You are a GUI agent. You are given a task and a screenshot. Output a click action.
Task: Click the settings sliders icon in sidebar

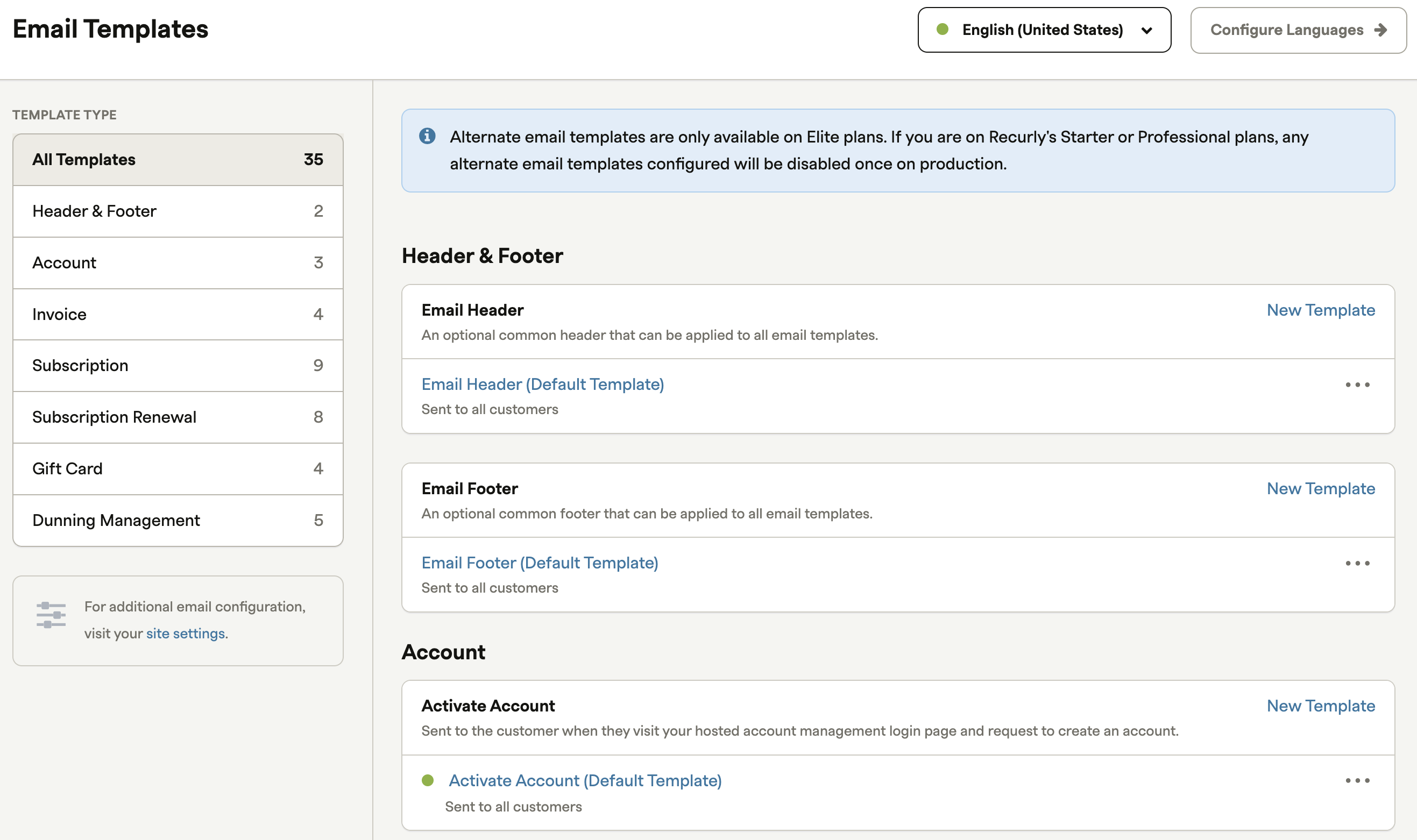pyautogui.click(x=51, y=615)
